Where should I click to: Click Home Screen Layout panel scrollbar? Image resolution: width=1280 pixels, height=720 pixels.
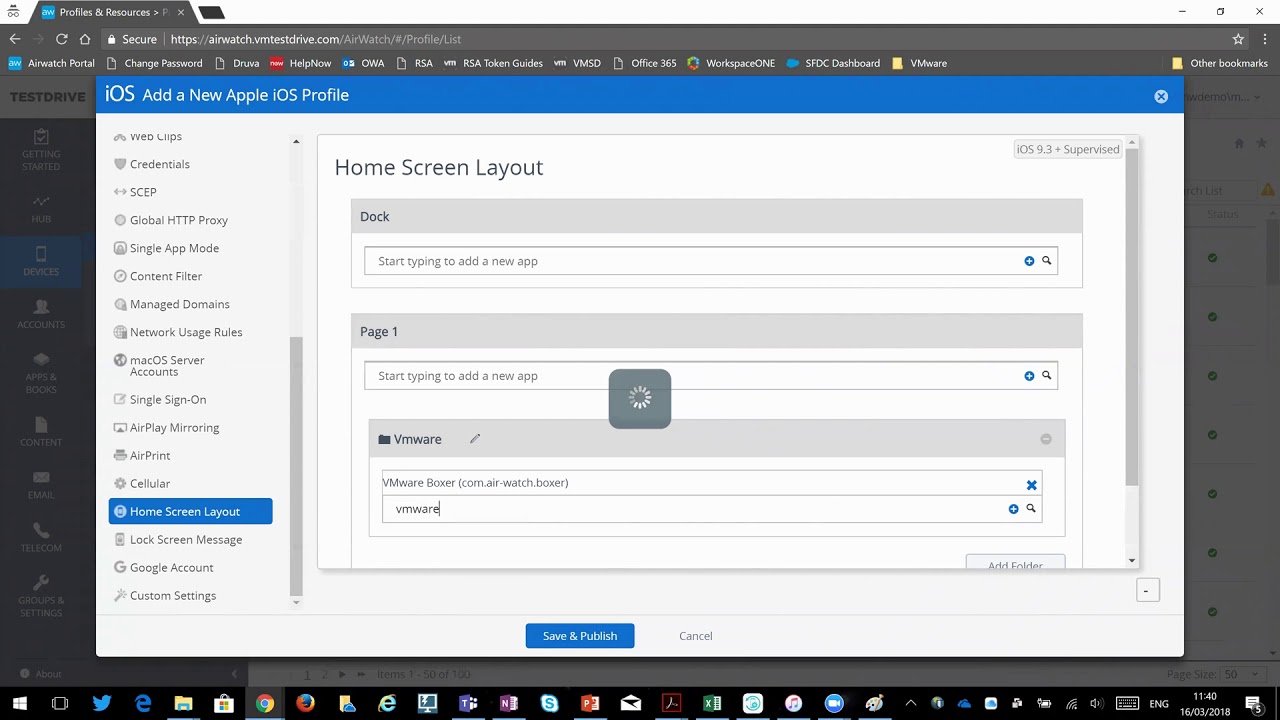[x=1132, y=318]
